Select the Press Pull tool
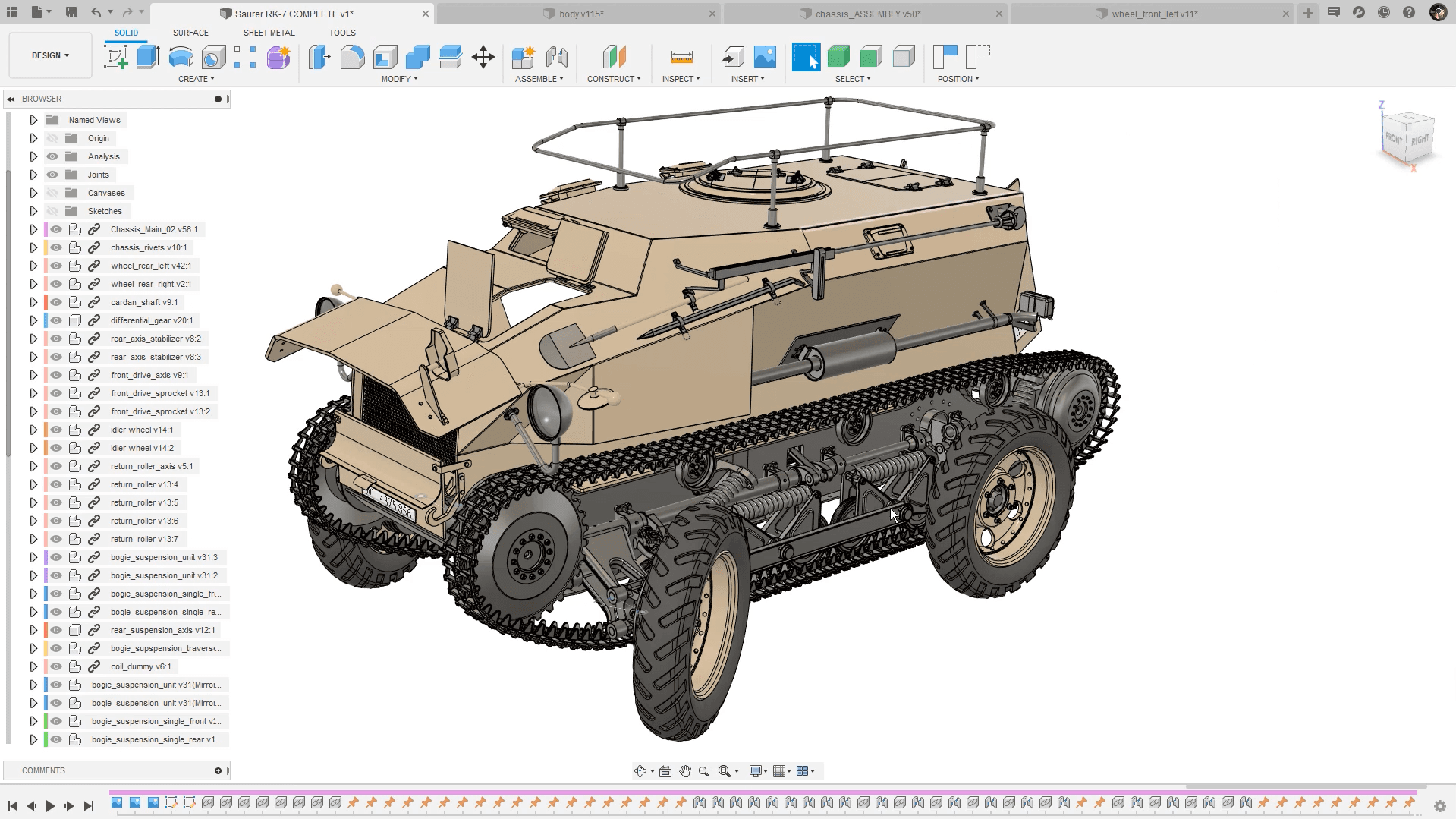1456x819 pixels. [x=319, y=57]
